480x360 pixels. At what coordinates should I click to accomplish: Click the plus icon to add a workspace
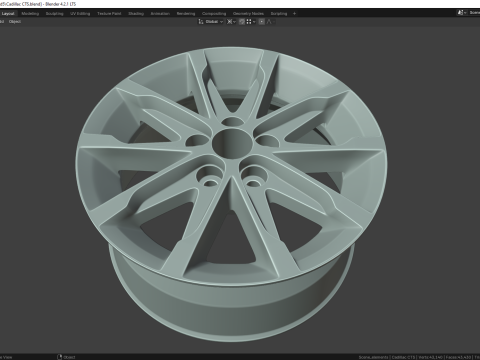[294, 14]
